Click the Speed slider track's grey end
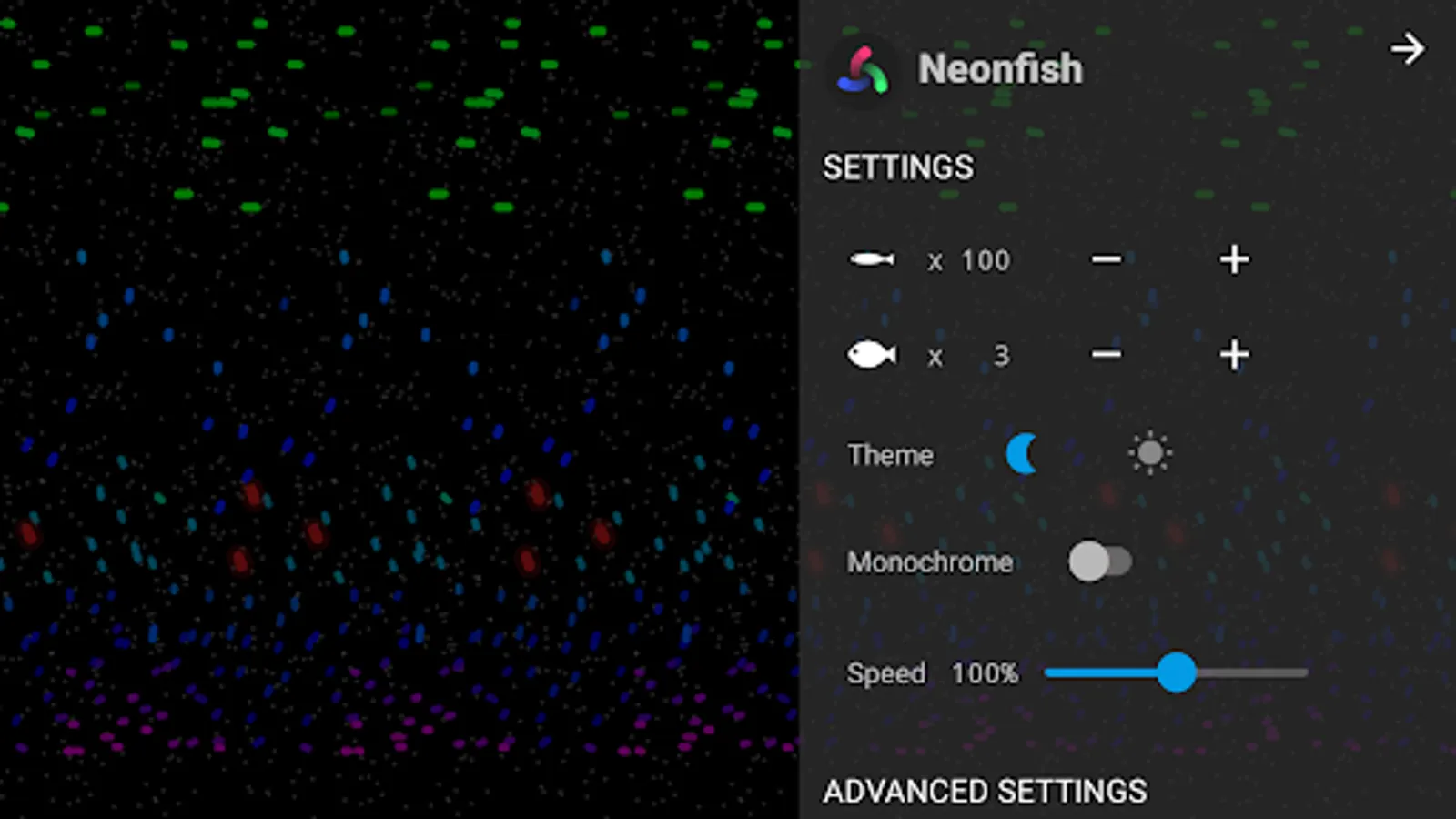This screenshot has width=1456, height=819. (1252, 672)
